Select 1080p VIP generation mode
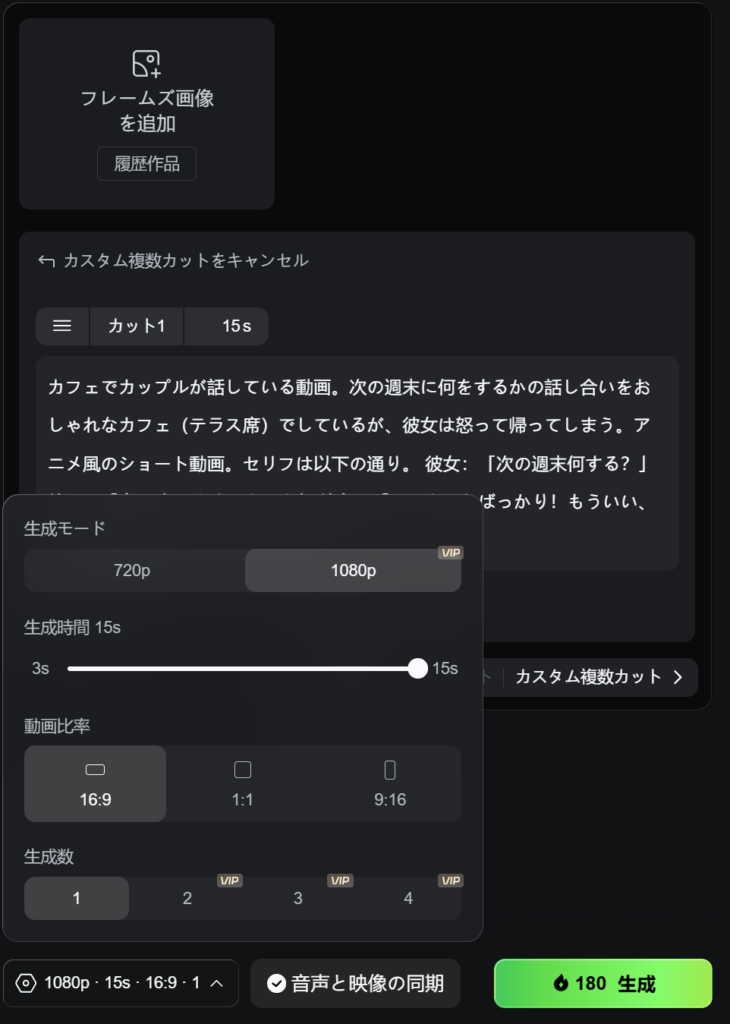Viewport: 730px width, 1024px height. coord(352,569)
